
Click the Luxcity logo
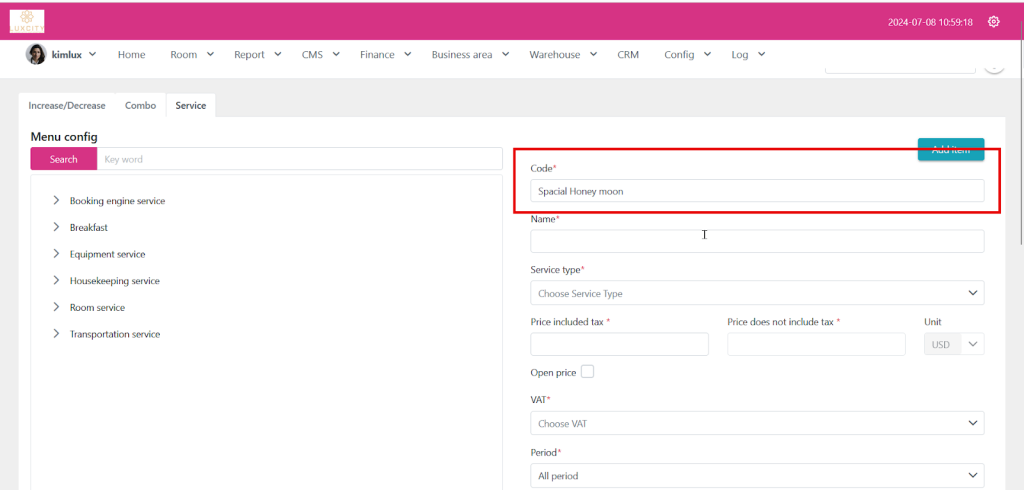coord(27,21)
